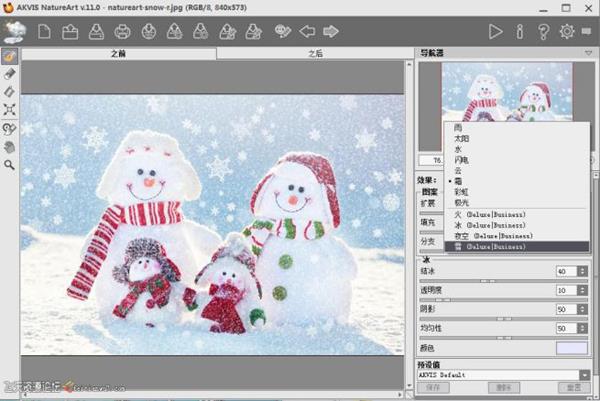Click the 重置 reset button
Image resolution: width=600 pixels, height=401 pixels.
coord(570,388)
